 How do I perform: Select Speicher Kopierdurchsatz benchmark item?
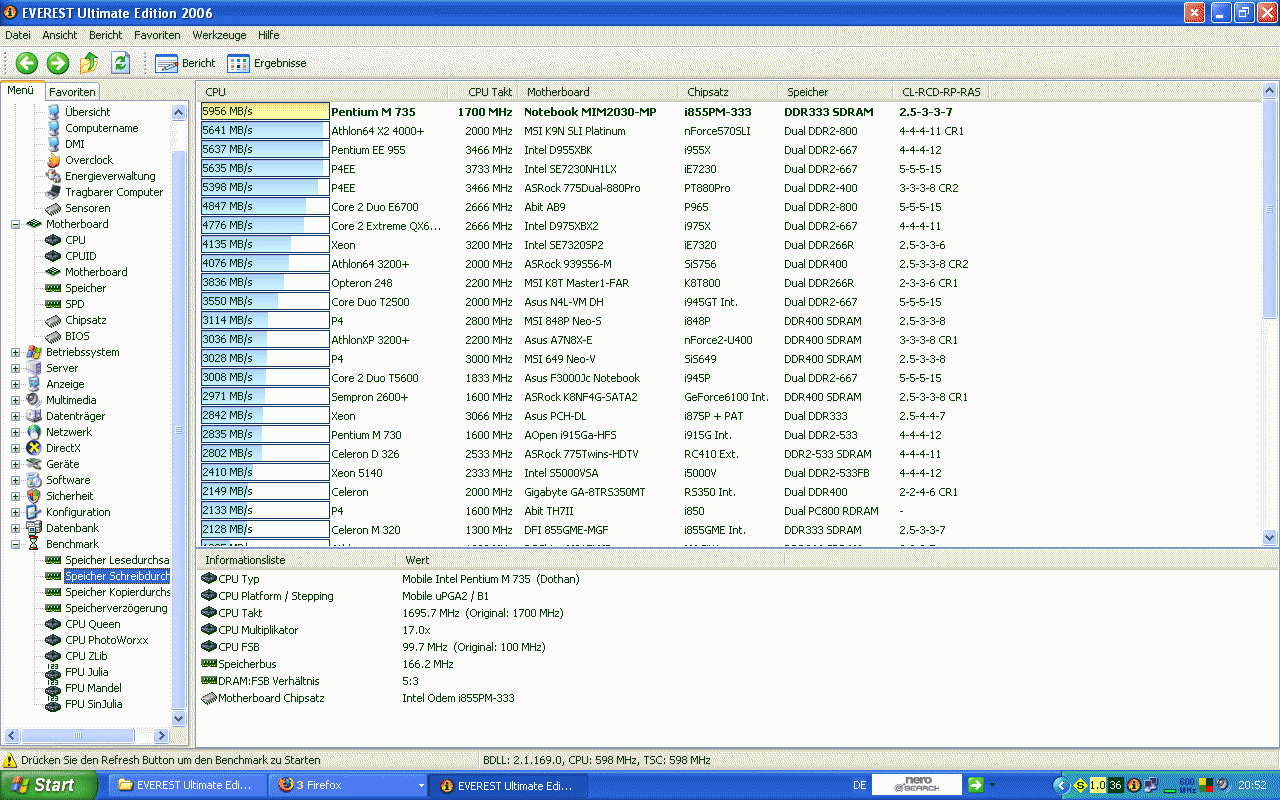(117, 592)
